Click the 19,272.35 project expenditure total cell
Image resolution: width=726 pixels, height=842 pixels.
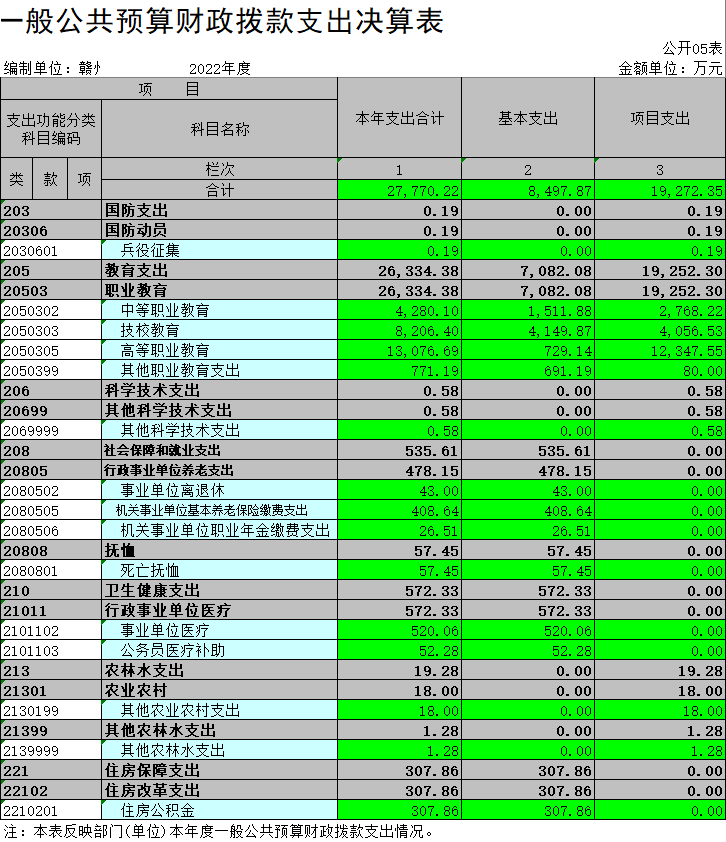click(660, 190)
